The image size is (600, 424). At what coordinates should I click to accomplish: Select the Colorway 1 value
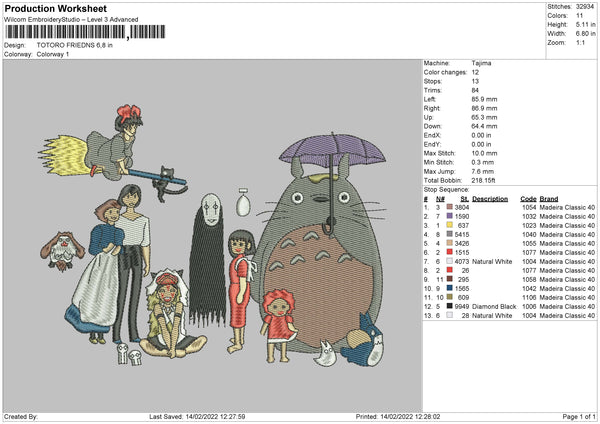(53, 54)
